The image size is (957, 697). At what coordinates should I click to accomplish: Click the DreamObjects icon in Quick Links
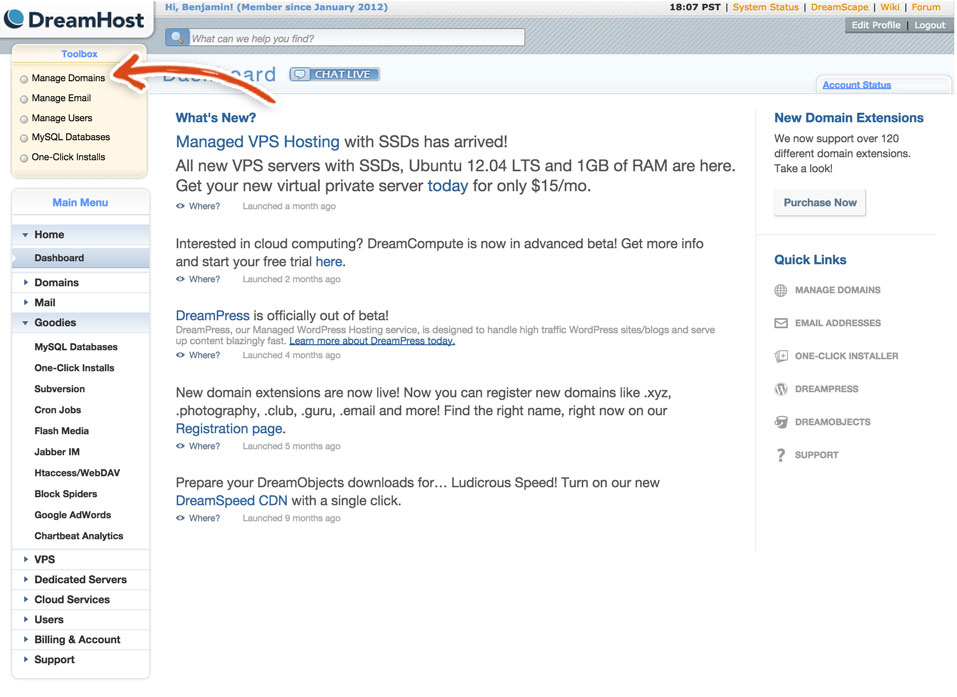tap(781, 422)
